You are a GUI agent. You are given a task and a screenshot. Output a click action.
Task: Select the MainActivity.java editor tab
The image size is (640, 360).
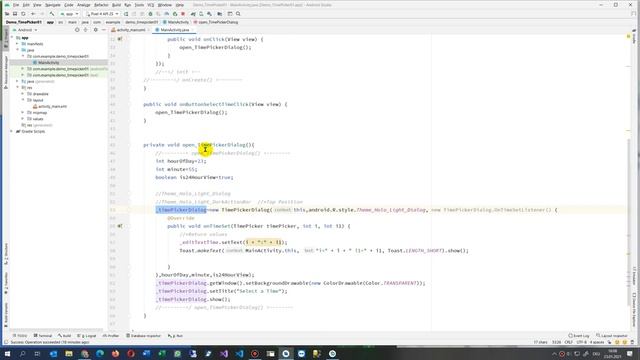pos(175,30)
